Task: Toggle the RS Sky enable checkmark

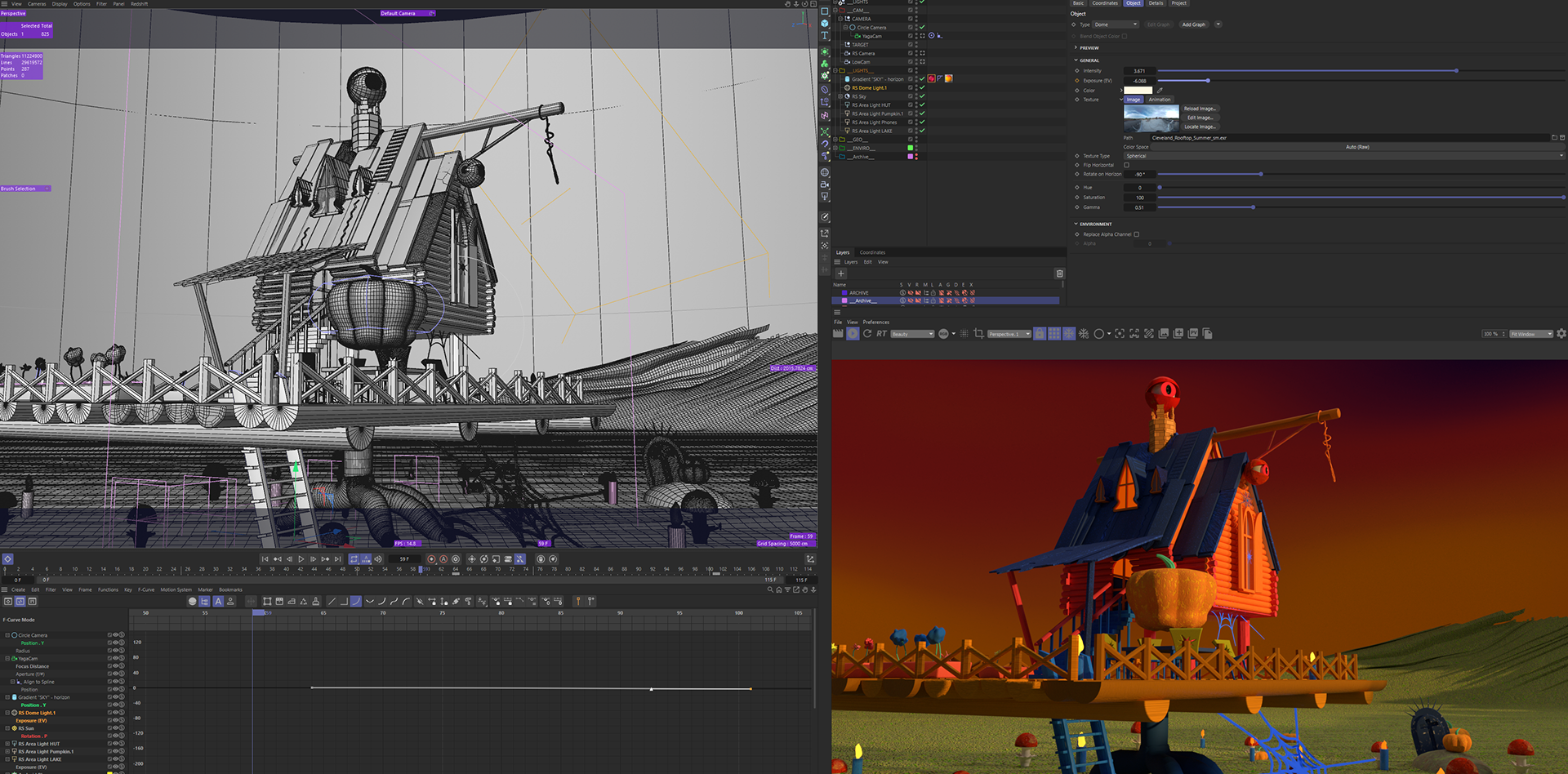Action: tap(922, 96)
